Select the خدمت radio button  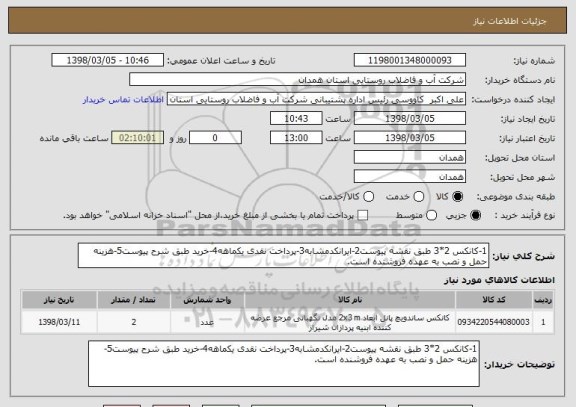(419, 197)
